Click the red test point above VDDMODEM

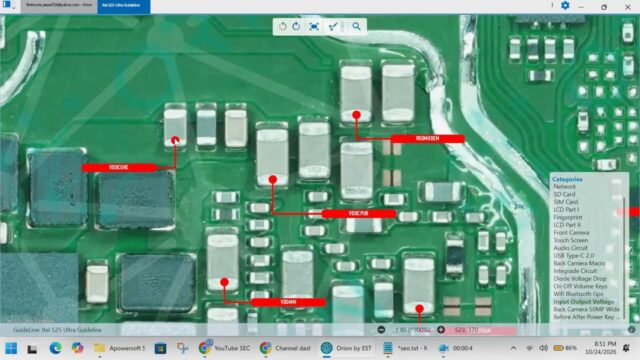[356, 115]
